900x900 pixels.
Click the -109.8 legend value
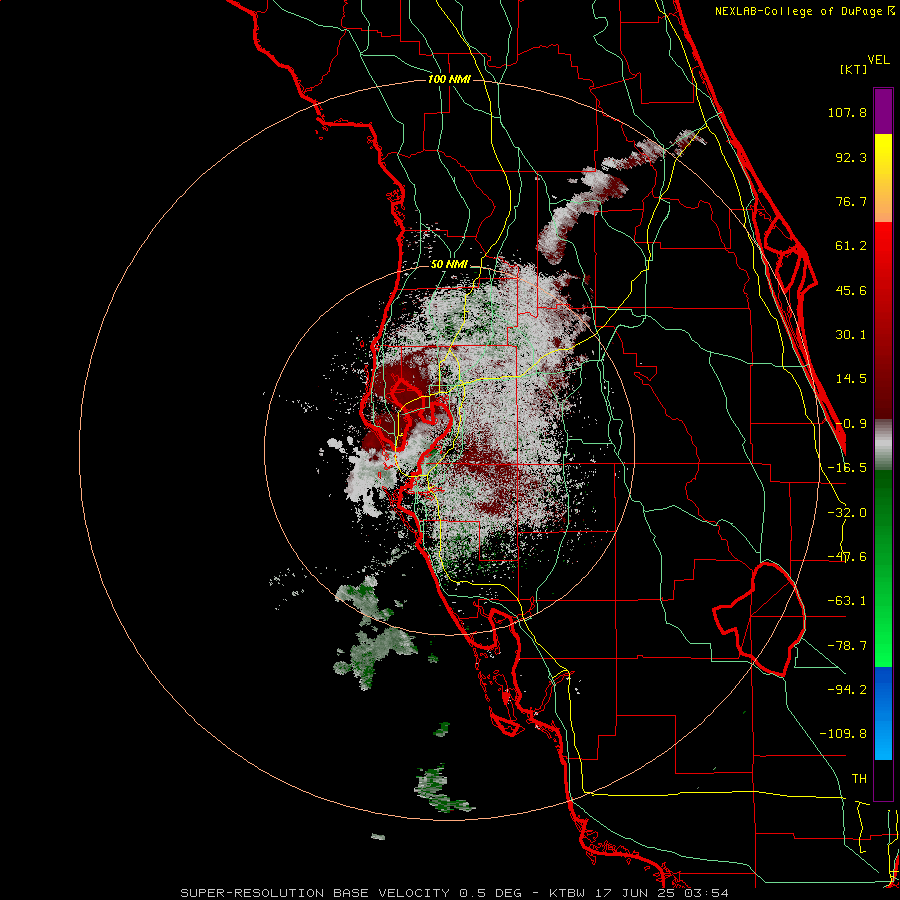pyautogui.click(x=843, y=734)
